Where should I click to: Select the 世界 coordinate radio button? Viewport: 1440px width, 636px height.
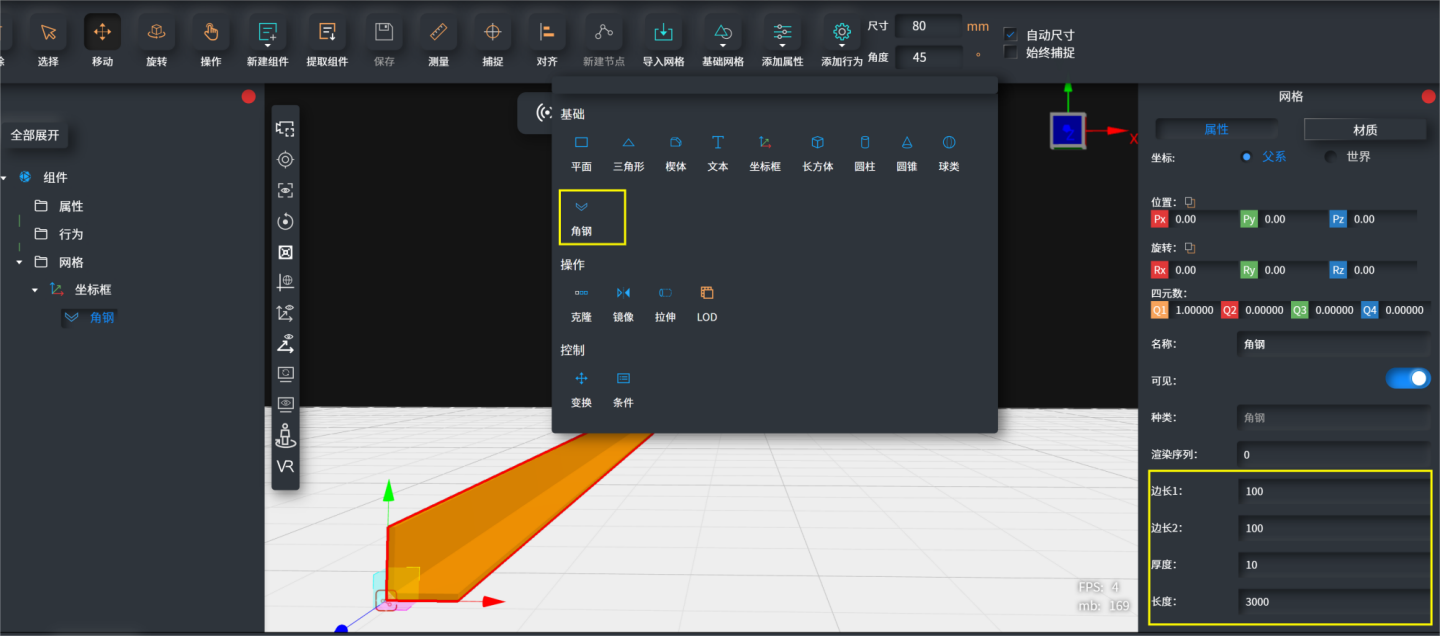(1330, 156)
